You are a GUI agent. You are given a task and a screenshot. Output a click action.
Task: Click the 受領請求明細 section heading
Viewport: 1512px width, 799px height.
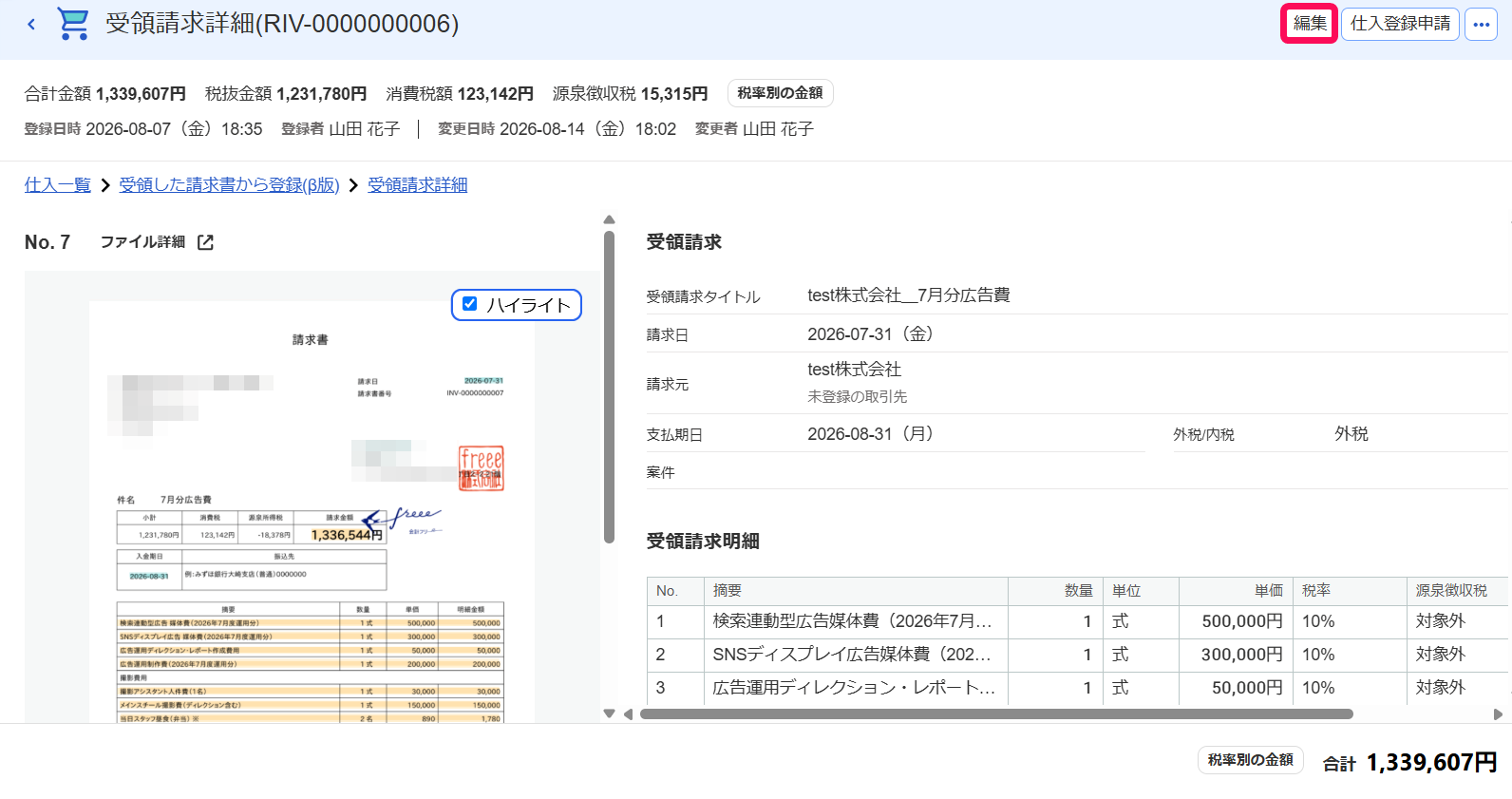pyautogui.click(x=703, y=542)
